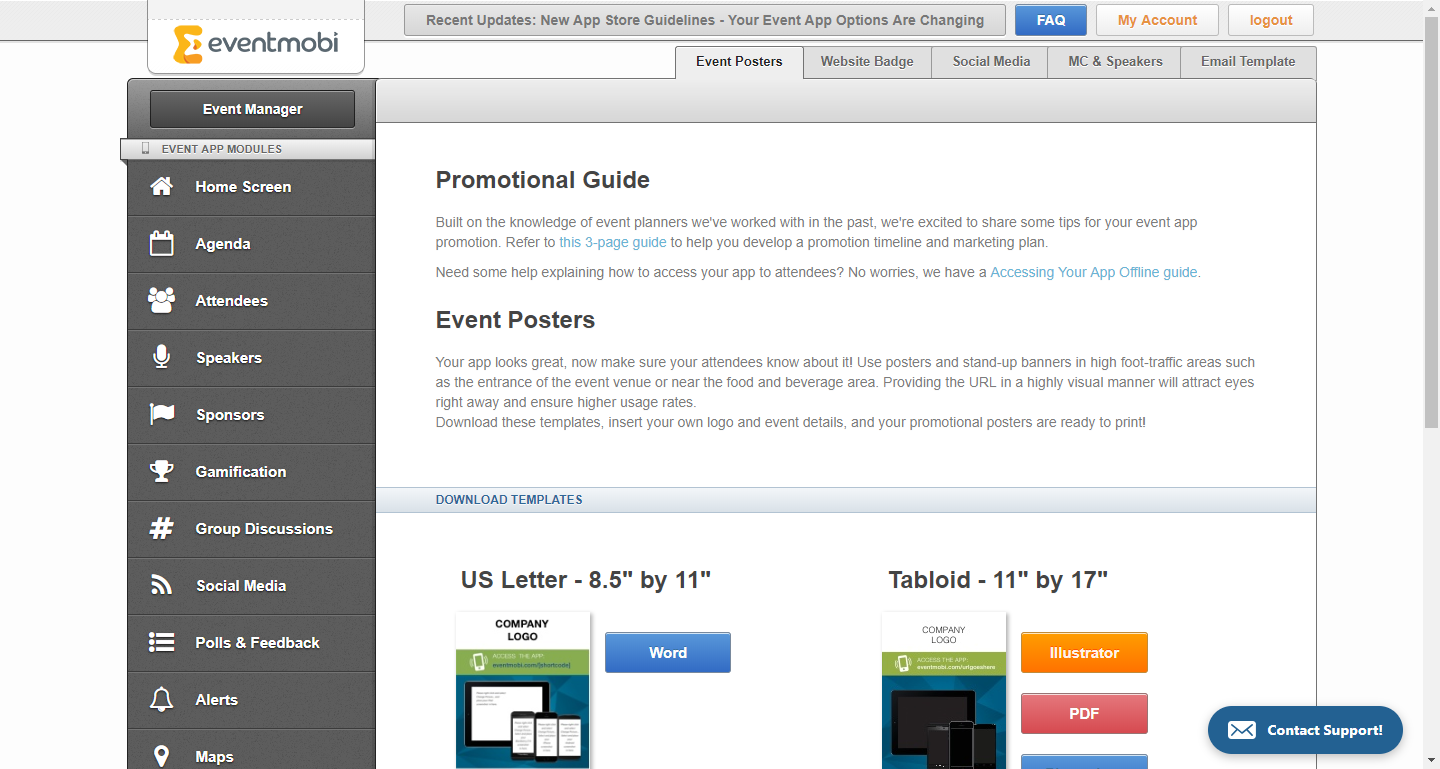Go to the MC & Speakers tab

pos(1115,62)
